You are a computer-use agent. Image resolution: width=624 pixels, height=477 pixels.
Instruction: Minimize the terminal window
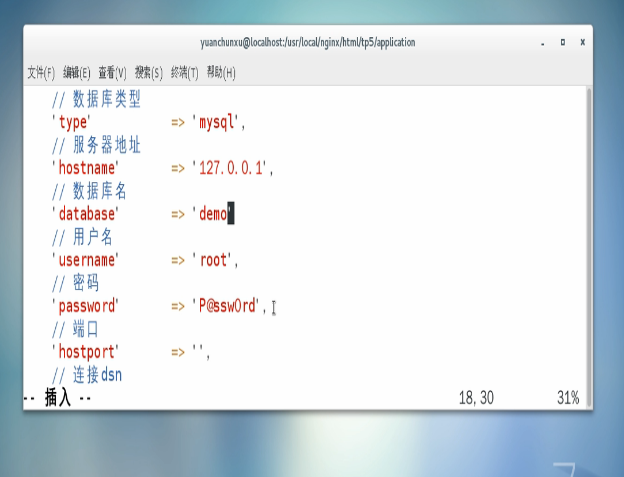tap(542, 43)
